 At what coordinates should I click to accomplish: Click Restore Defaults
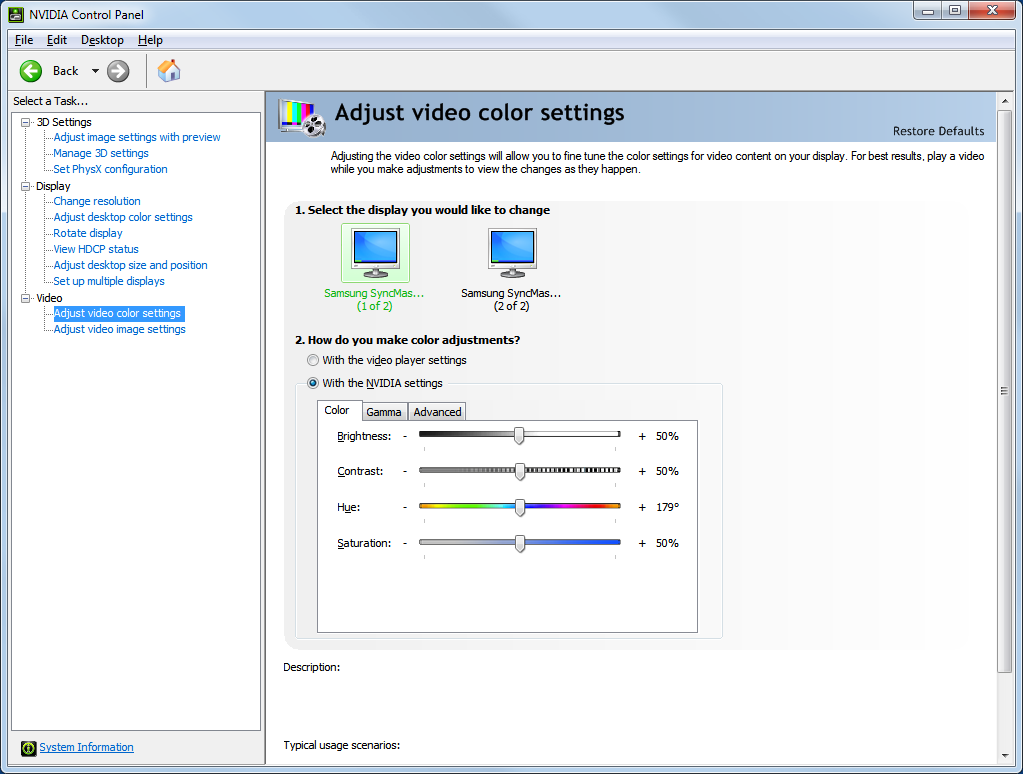[x=938, y=131]
